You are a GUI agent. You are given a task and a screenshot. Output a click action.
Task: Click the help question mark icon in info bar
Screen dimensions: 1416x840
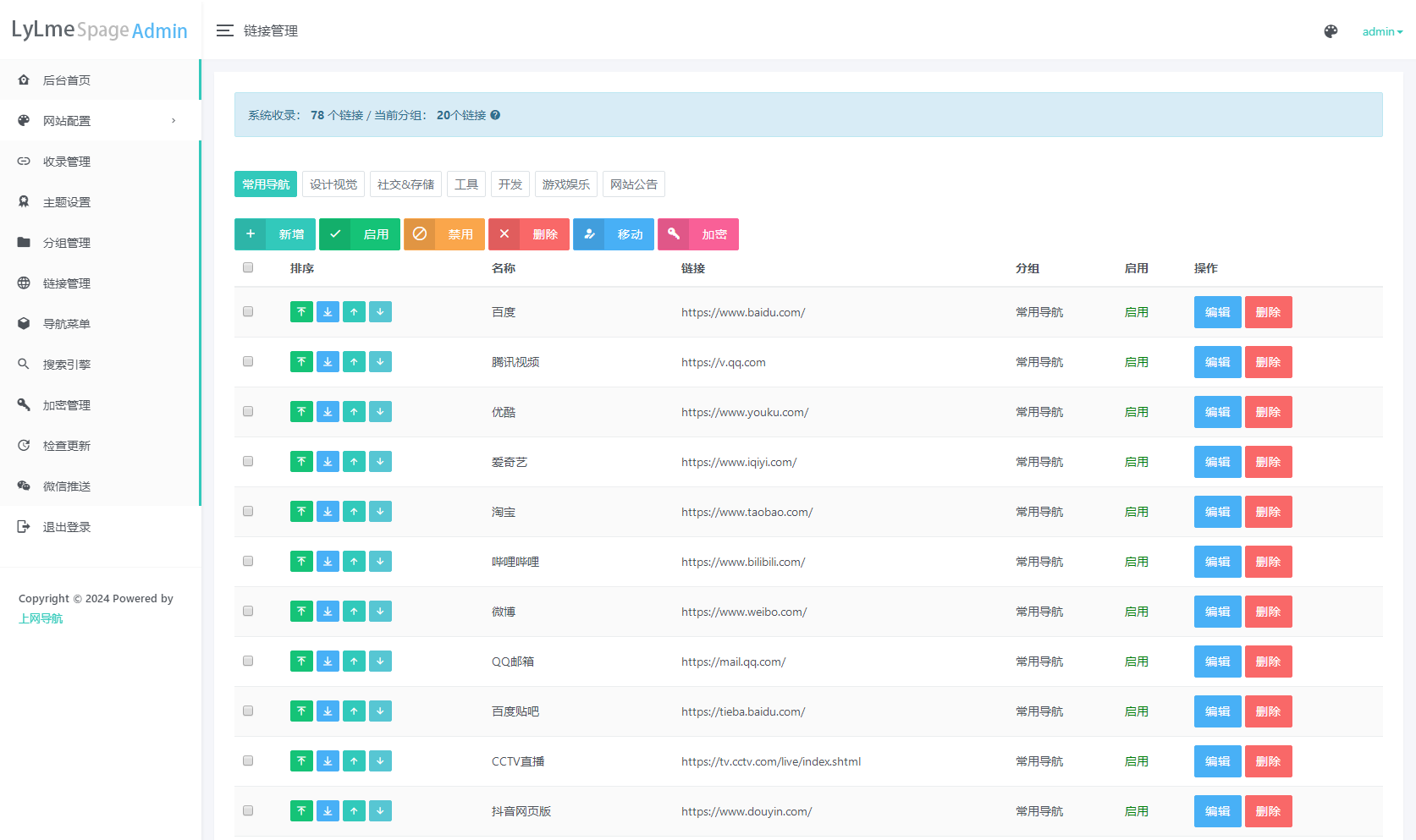(495, 115)
